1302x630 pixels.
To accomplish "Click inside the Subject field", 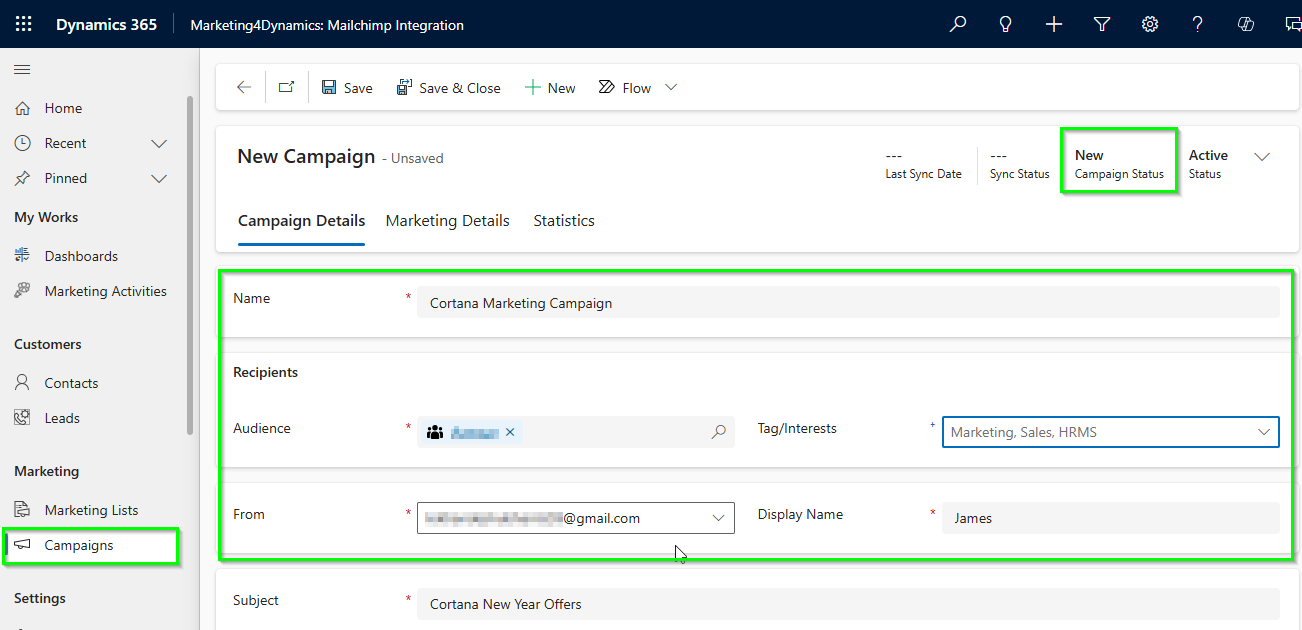I will [x=700, y=604].
